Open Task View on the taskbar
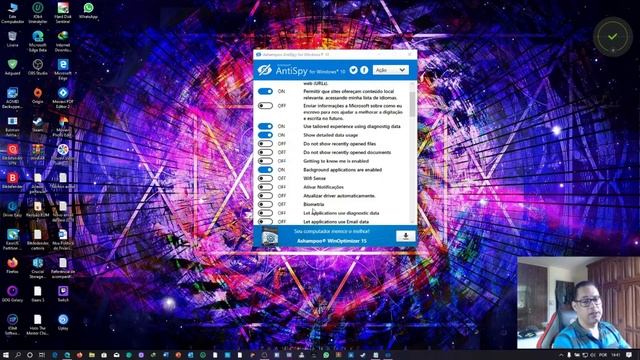Screen dimensions: 640x360 (x=42, y=355)
